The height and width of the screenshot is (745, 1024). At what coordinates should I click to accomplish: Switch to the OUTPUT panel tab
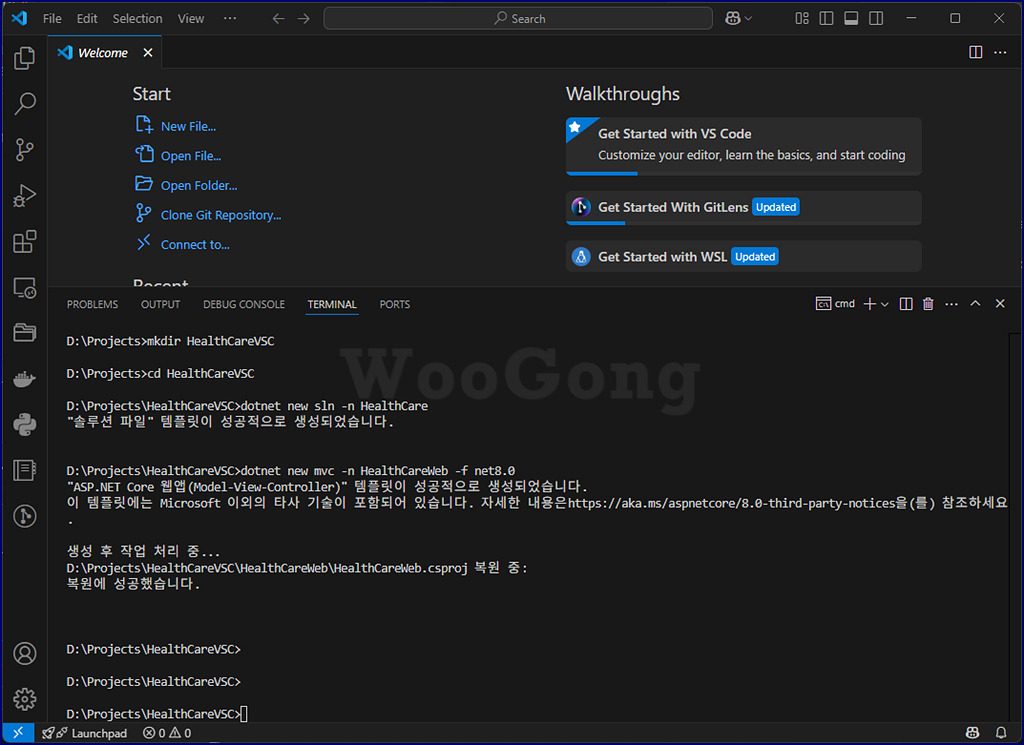coord(160,304)
